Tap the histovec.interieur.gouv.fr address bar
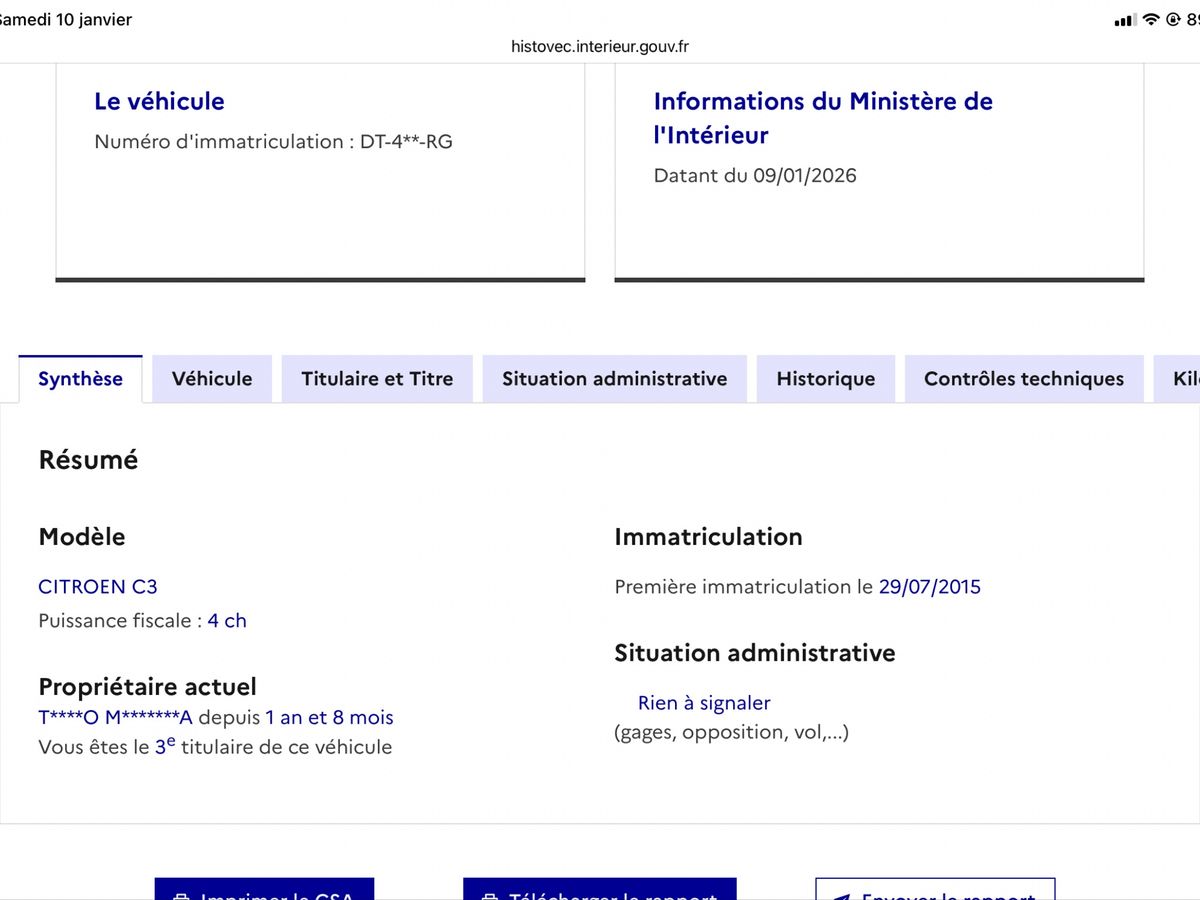Viewport: 1200px width, 900px height. coord(600,45)
